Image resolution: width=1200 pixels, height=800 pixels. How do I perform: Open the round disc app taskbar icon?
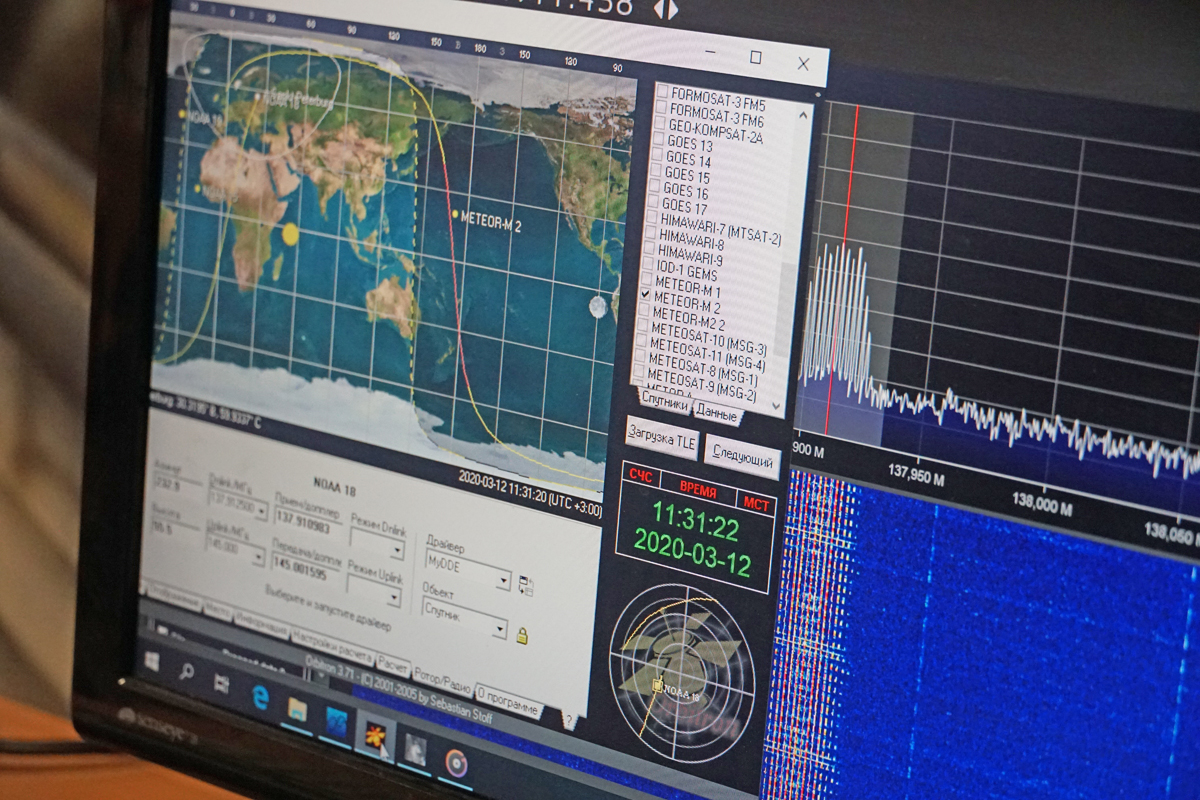(x=456, y=763)
